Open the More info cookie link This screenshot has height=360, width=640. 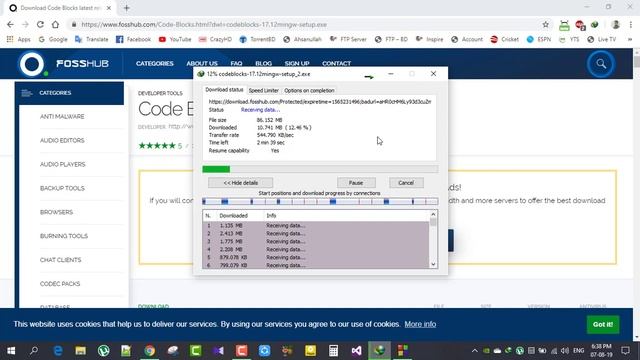point(420,324)
